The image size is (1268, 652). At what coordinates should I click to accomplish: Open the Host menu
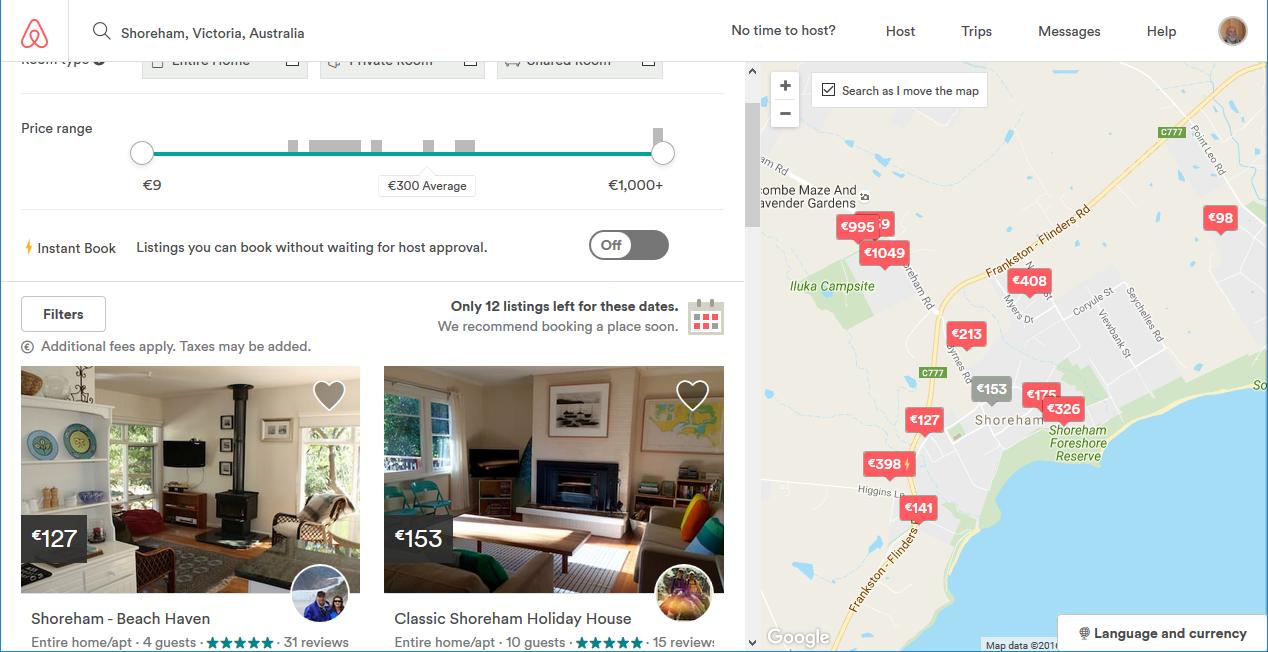(900, 31)
